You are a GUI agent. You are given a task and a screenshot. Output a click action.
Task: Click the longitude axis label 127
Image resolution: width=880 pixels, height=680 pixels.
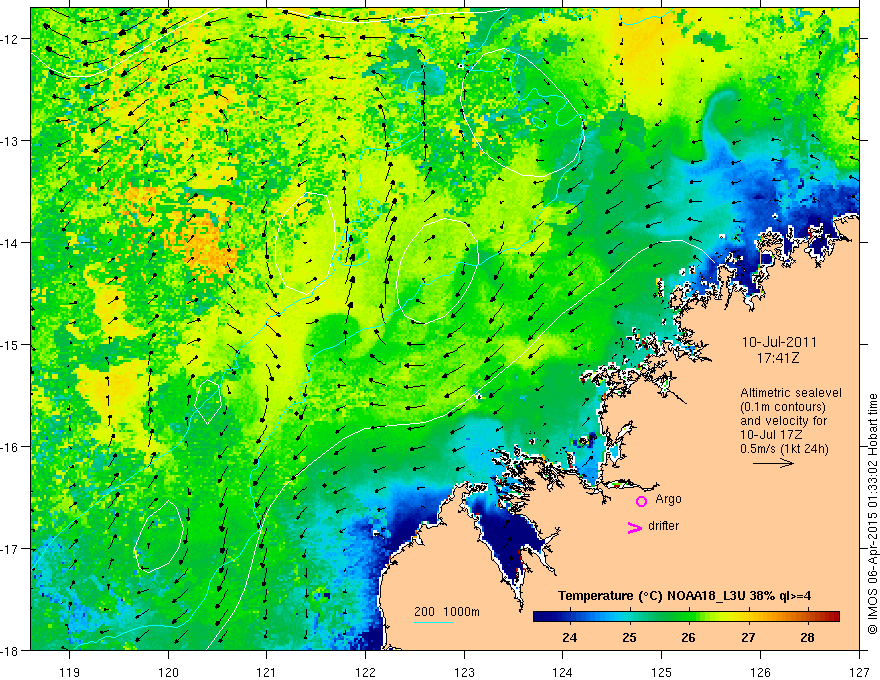point(859,672)
